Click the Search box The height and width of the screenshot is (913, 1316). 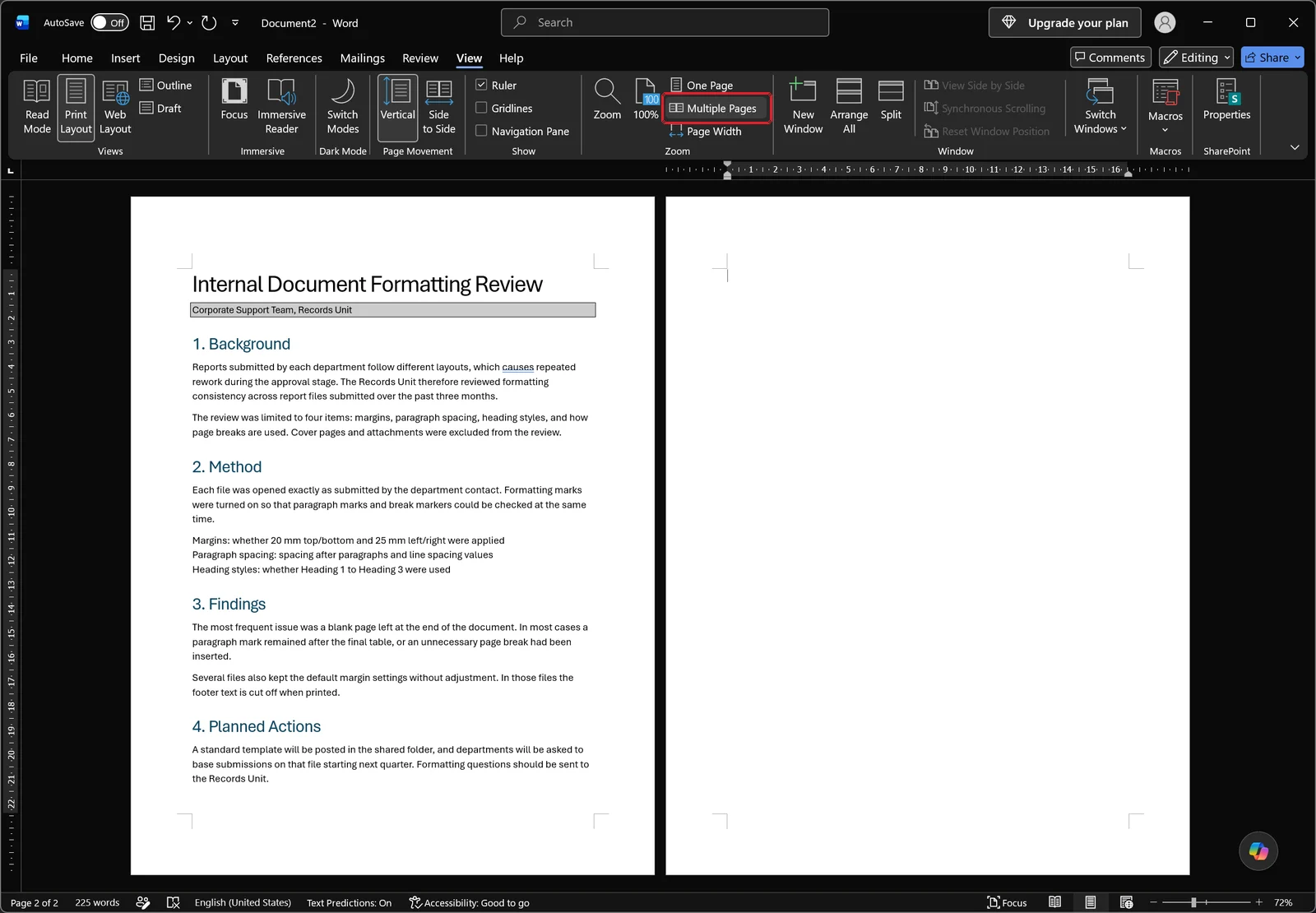pyautogui.click(x=665, y=22)
